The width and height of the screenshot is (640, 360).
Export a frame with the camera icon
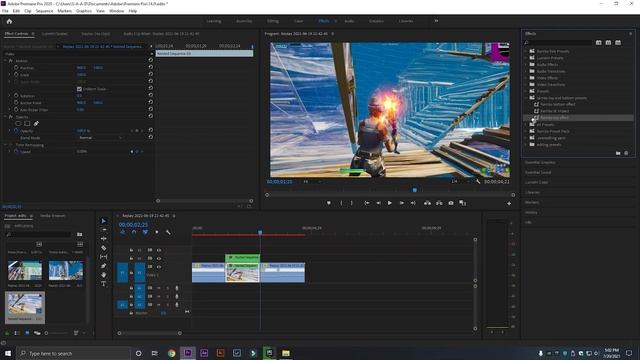coord(451,203)
